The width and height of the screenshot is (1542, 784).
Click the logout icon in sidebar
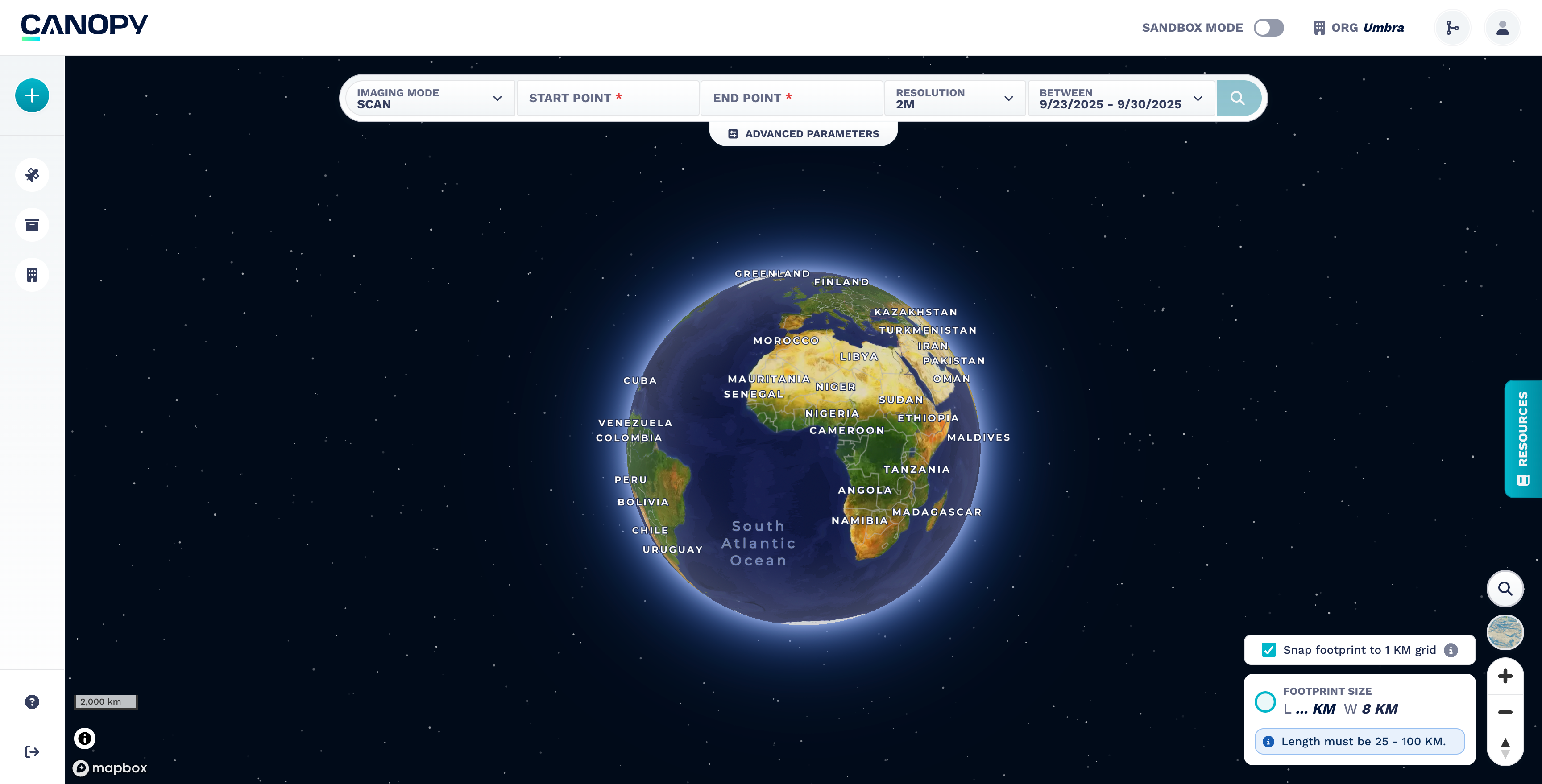[x=32, y=752]
